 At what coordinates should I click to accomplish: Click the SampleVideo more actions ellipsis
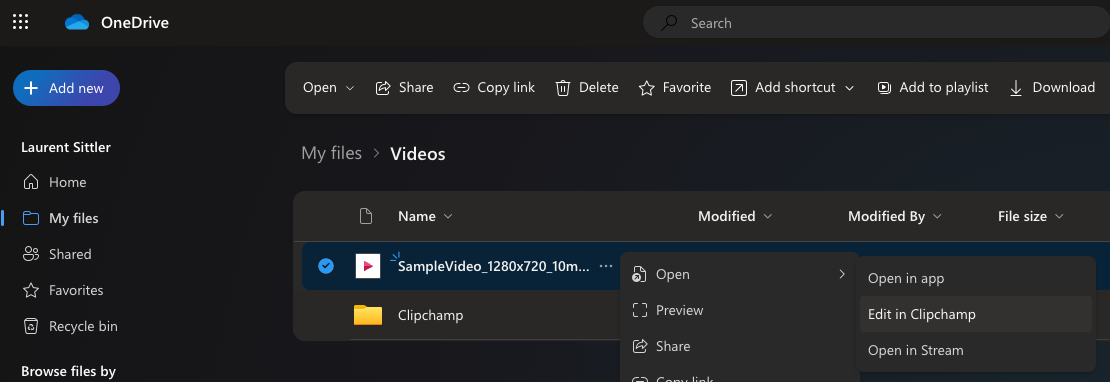click(605, 266)
